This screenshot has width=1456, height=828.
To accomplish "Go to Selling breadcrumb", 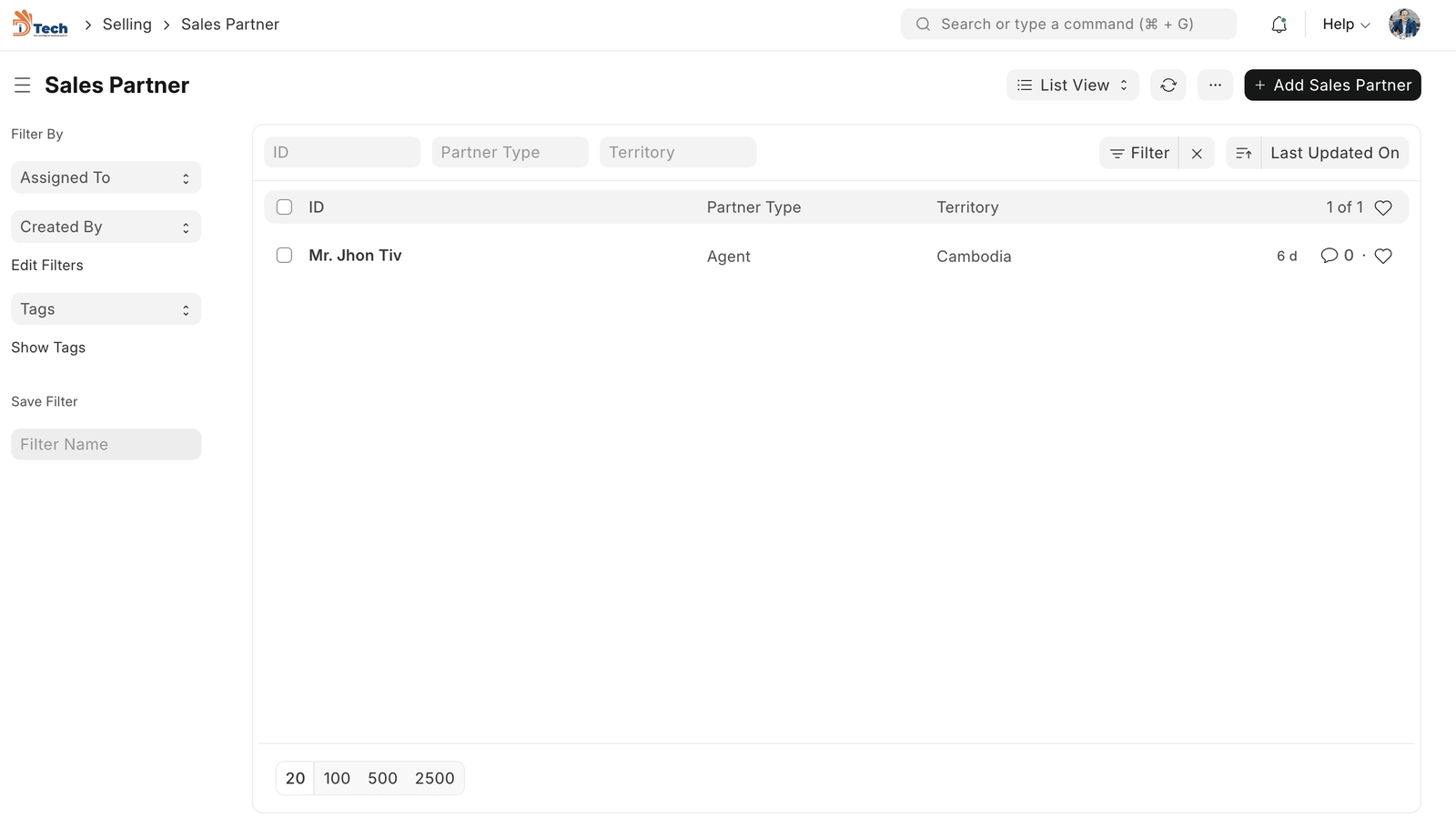I will pyautogui.click(x=126, y=25).
